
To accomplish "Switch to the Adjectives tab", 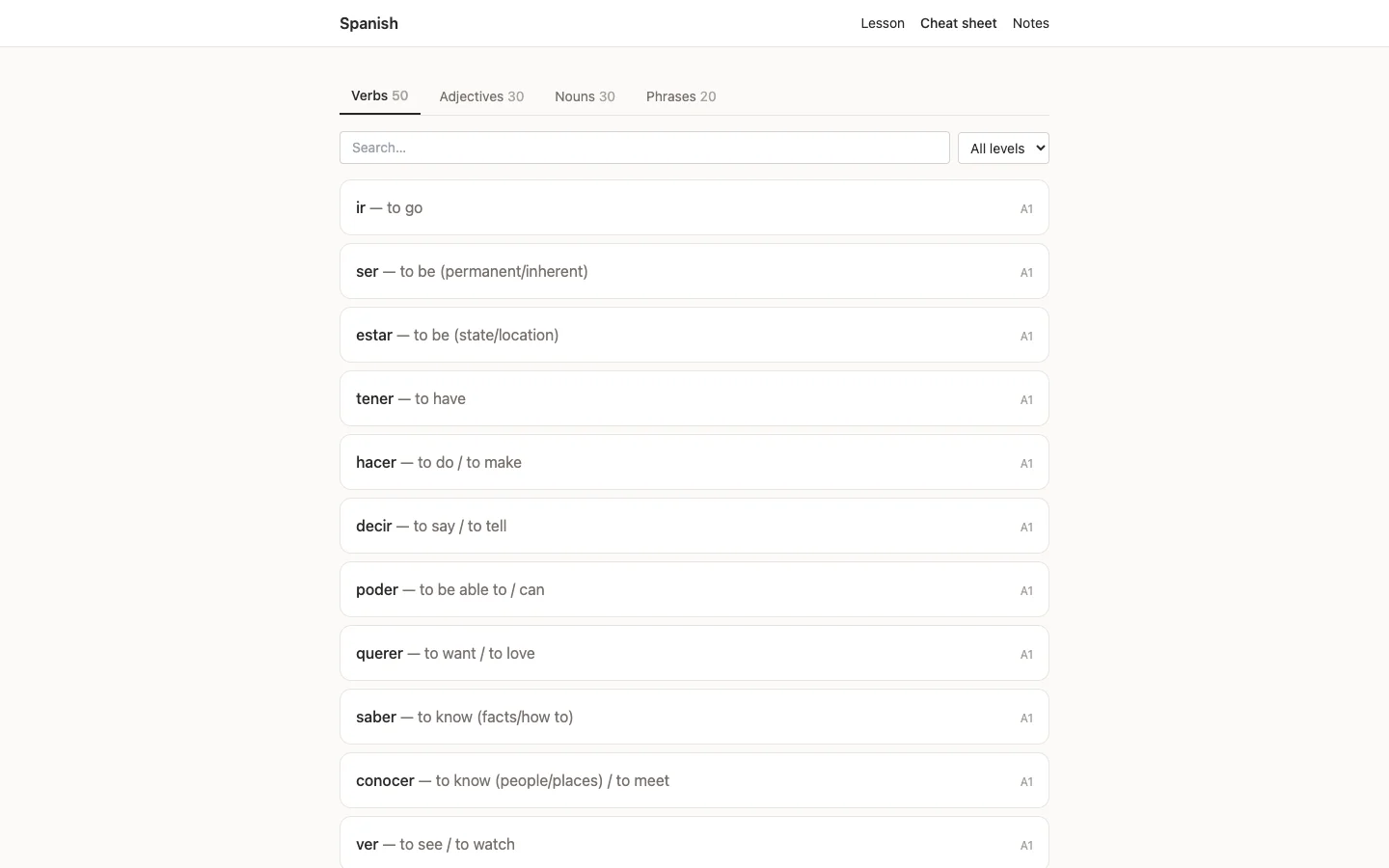I will pos(481,96).
